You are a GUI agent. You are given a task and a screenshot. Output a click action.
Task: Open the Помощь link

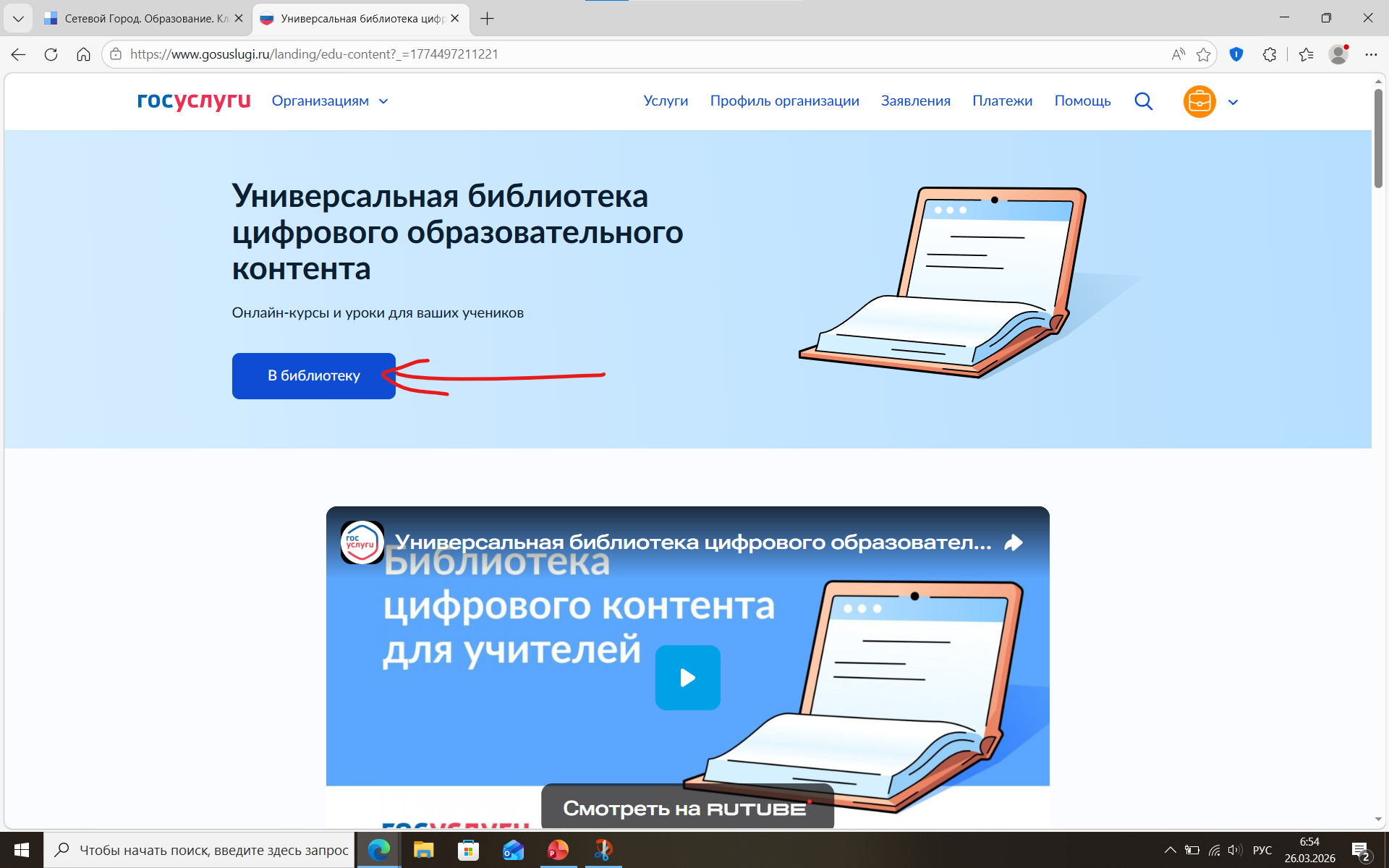coord(1082,101)
